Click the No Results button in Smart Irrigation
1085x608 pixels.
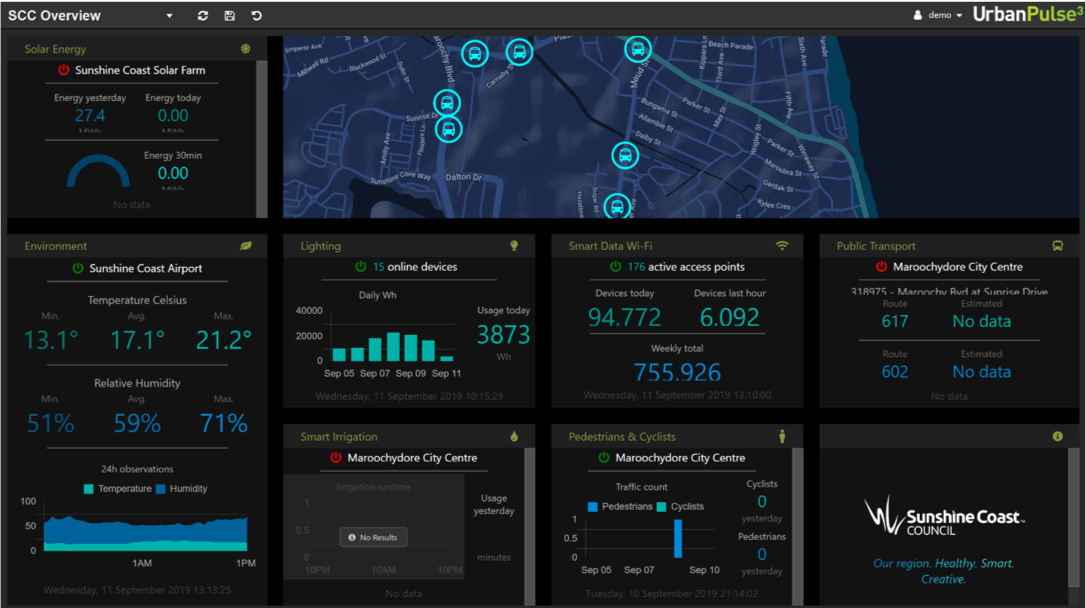373,536
